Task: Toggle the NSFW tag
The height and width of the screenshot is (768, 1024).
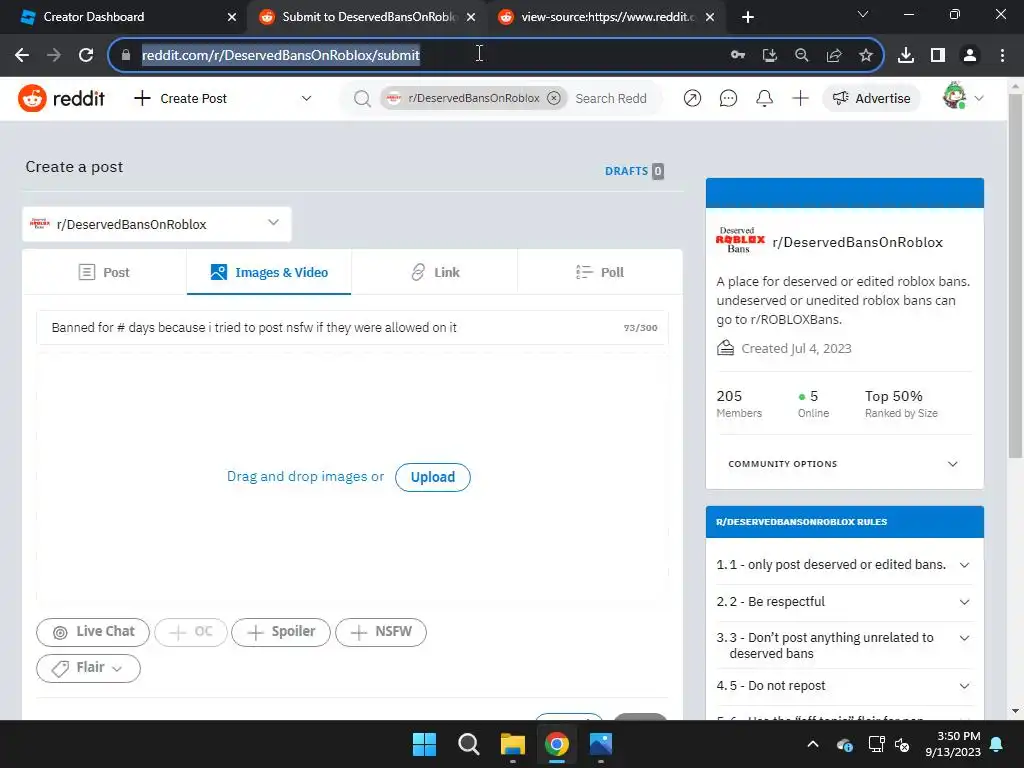Action: (x=381, y=632)
